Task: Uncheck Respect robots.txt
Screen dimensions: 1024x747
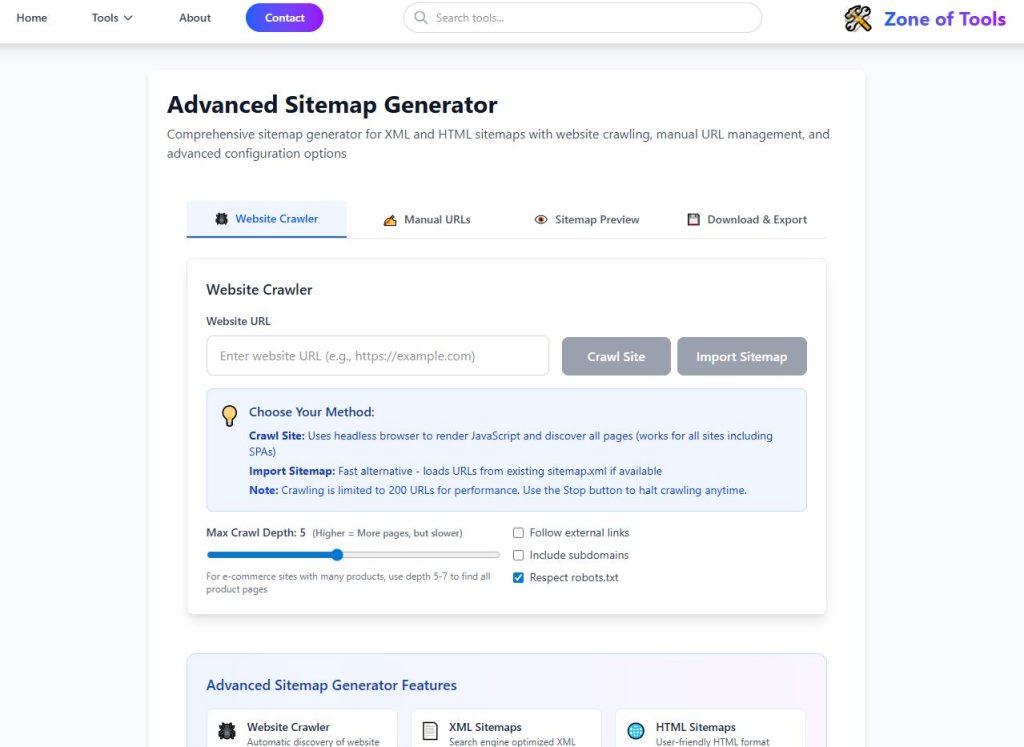Action: 518,577
